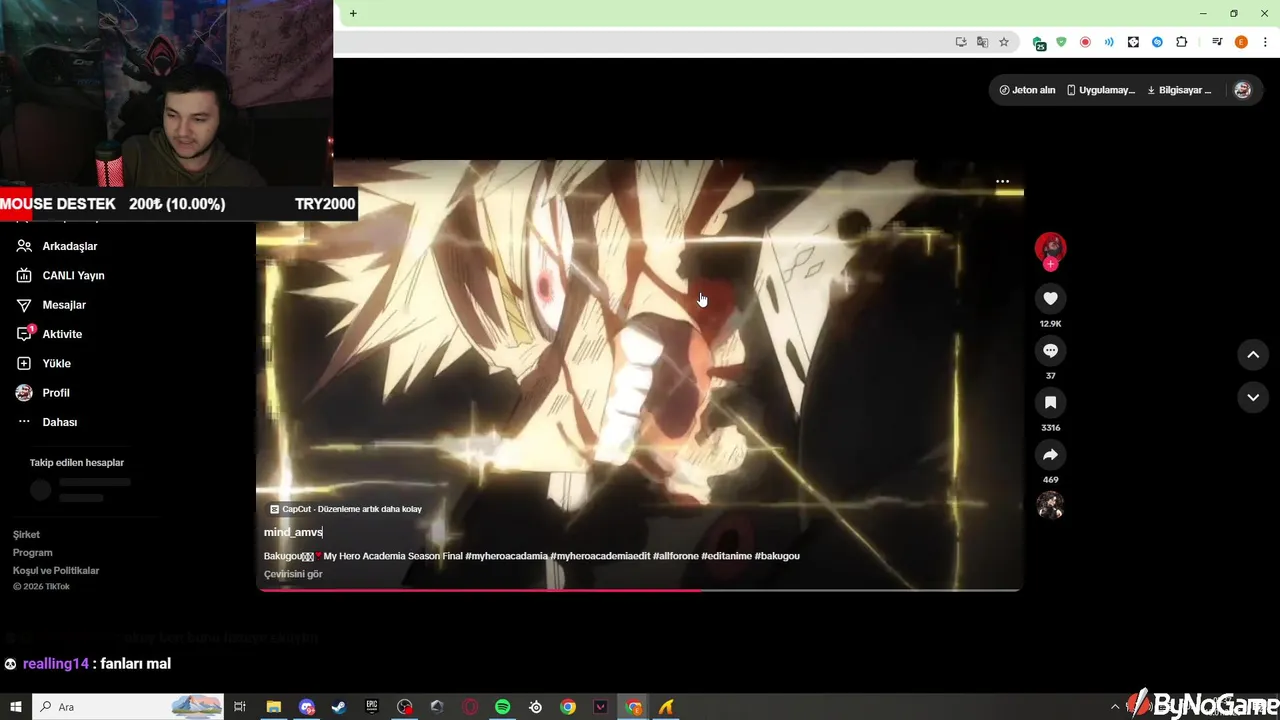Image resolution: width=1280 pixels, height=720 pixels.
Task: Click the #myheroacadamia hashtag
Action: (506, 556)
